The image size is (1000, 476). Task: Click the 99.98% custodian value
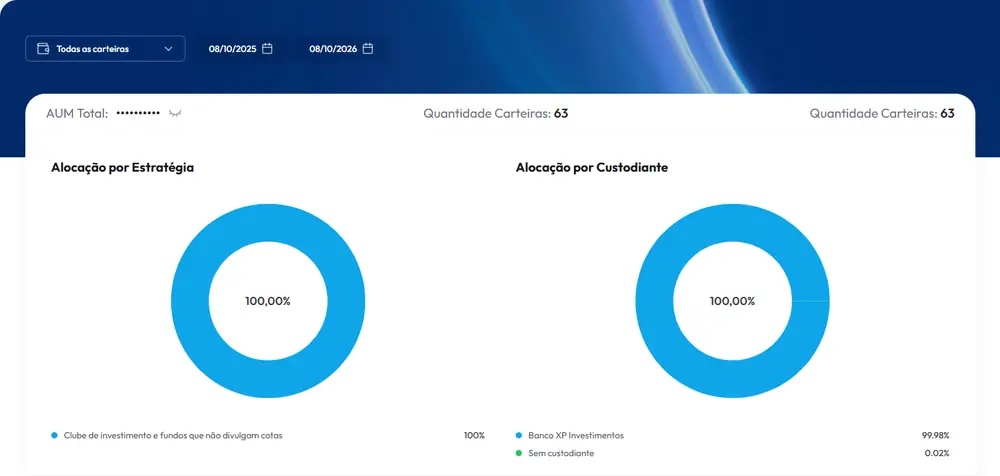click(936, 435)
